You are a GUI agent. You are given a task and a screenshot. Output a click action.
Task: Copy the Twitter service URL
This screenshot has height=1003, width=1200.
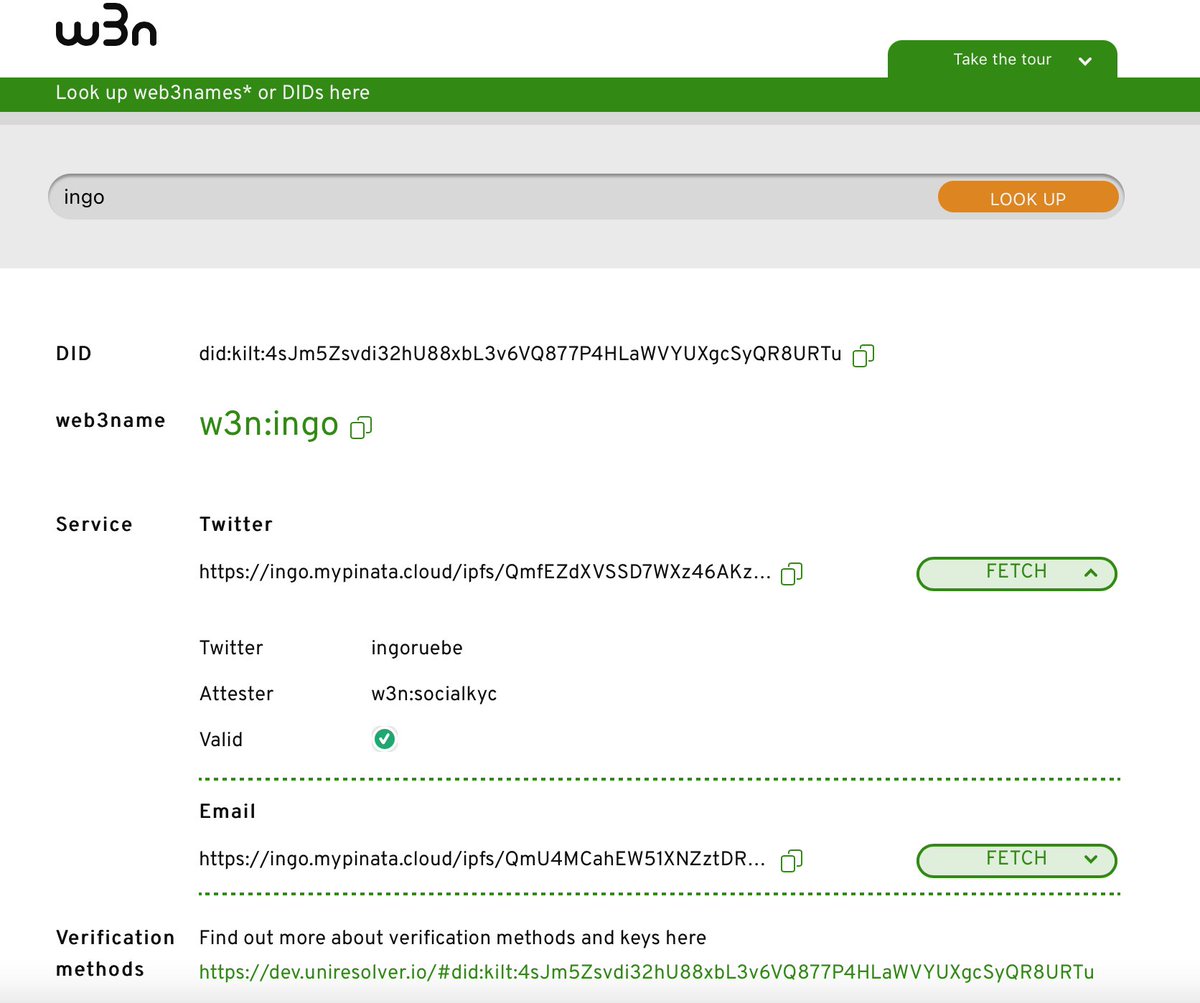tap(792, 573)
